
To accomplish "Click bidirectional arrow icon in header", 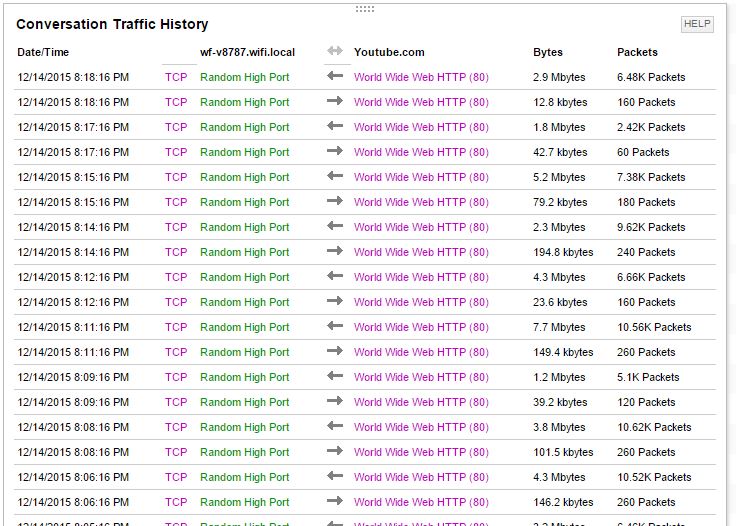I will [335, 51].
